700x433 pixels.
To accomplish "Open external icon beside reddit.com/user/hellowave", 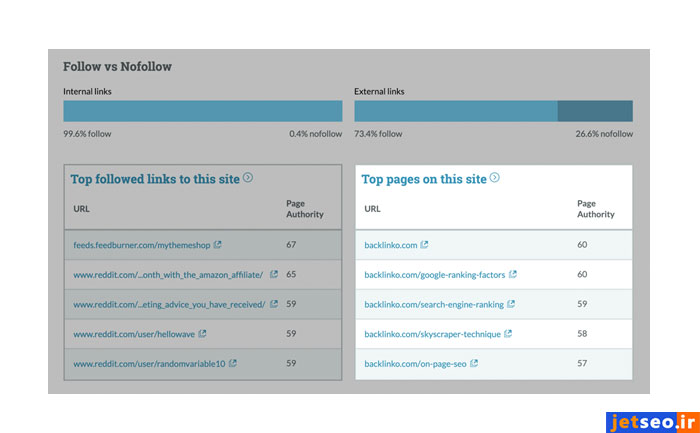I will (202, 333).
